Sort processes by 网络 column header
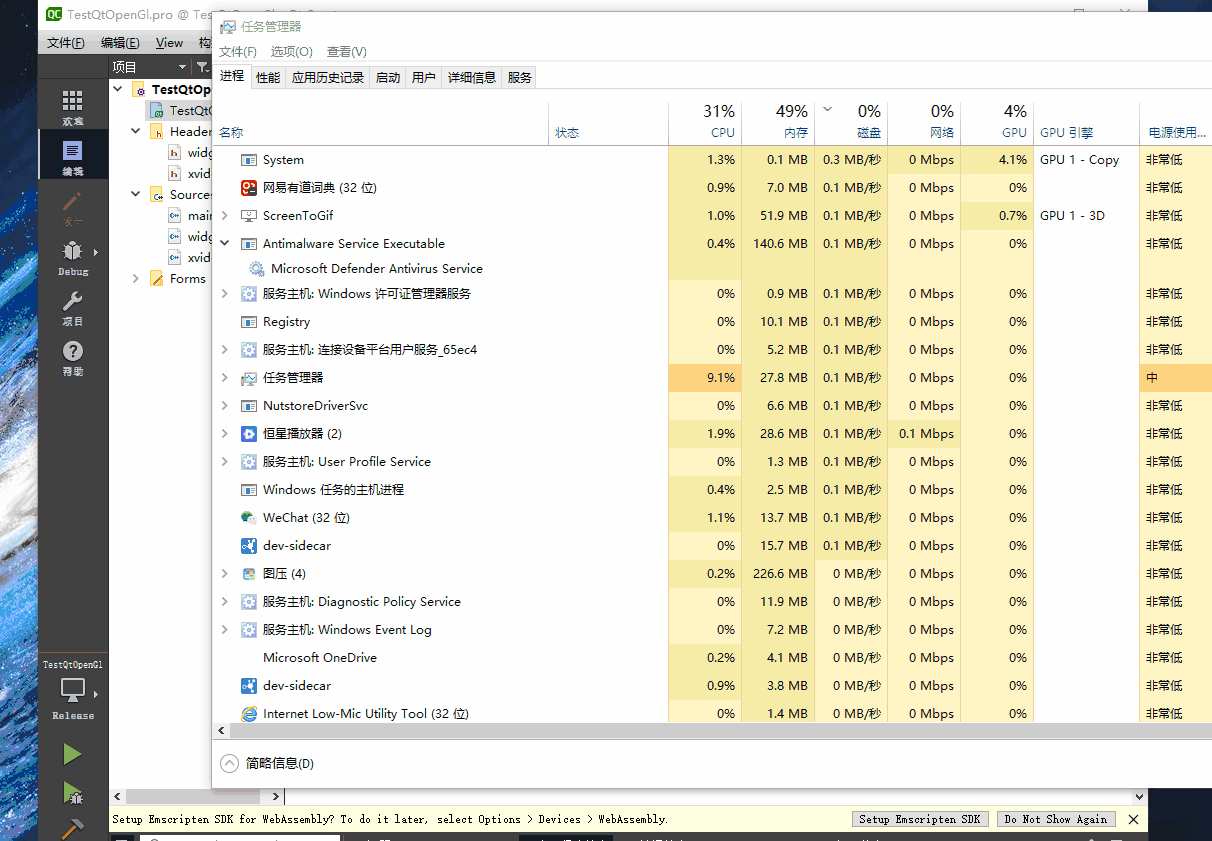The image size is (1212, 841). [924, 122]
